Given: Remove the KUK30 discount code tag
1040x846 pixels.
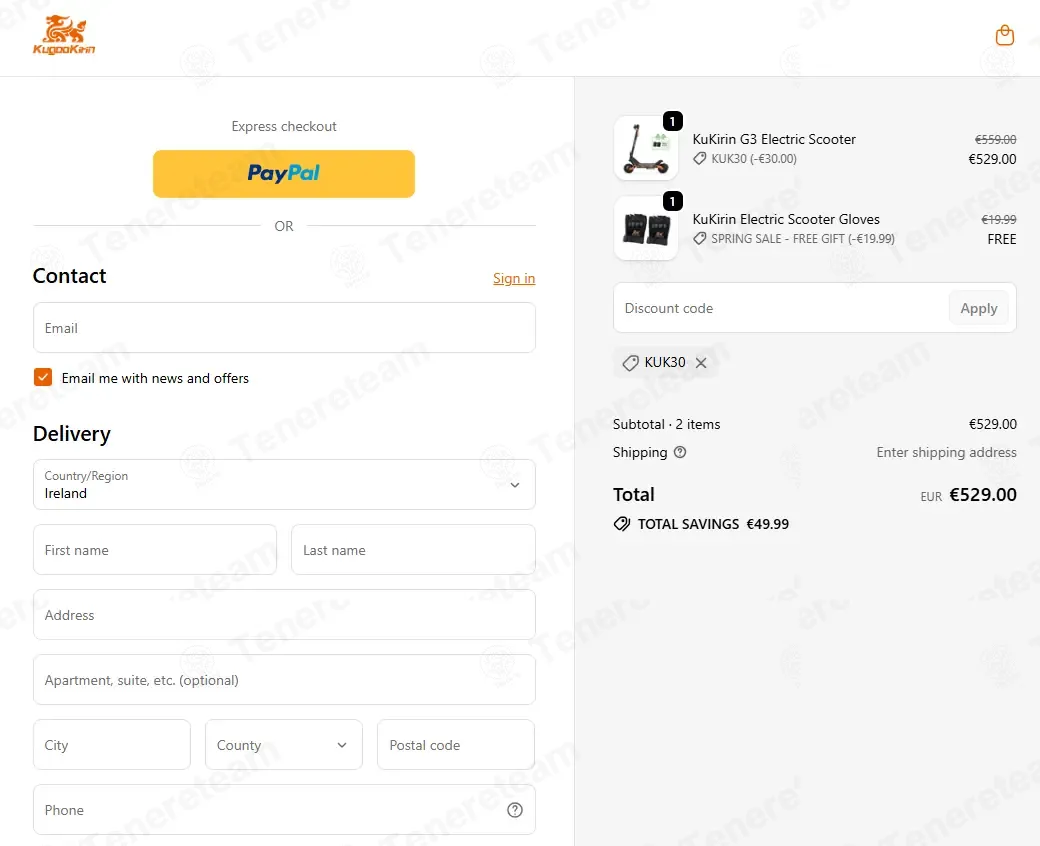Looking at the screenshot, I should [700, 363].
